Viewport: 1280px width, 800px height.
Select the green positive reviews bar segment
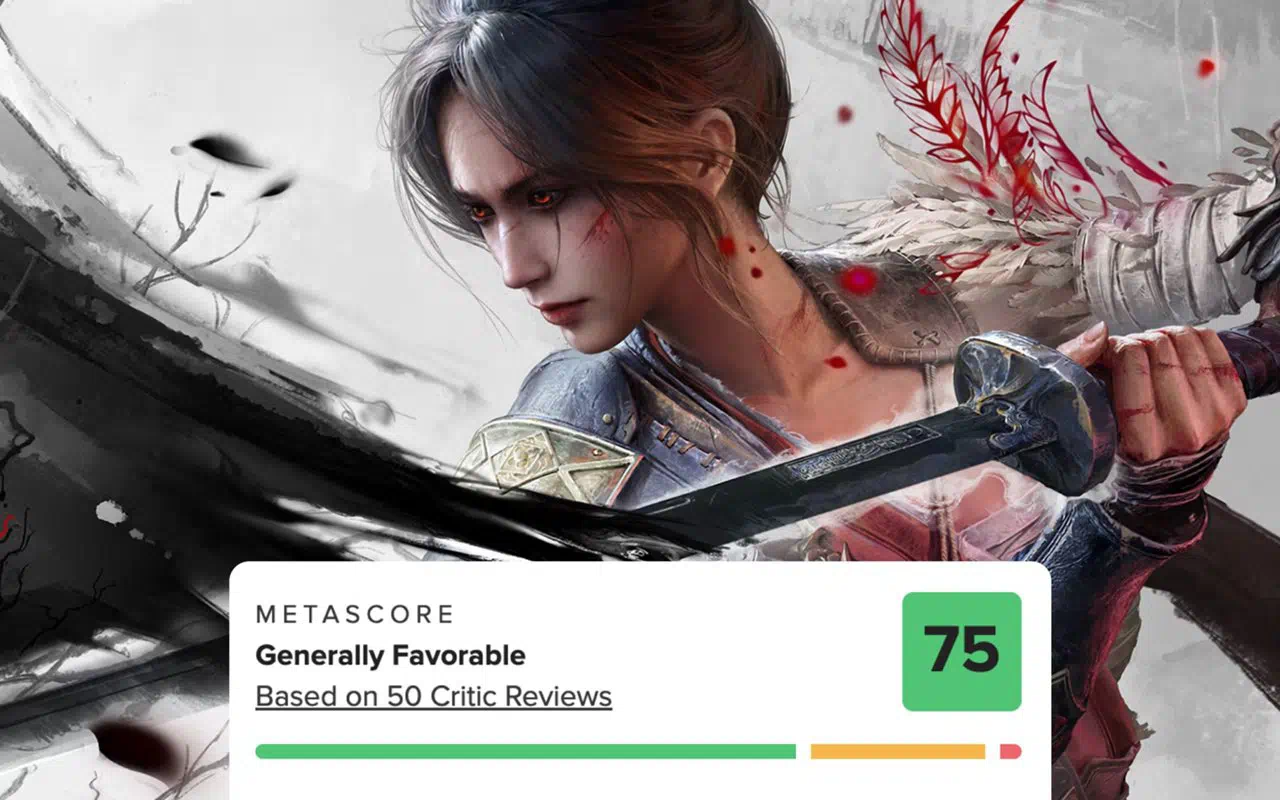pos(526,751)
